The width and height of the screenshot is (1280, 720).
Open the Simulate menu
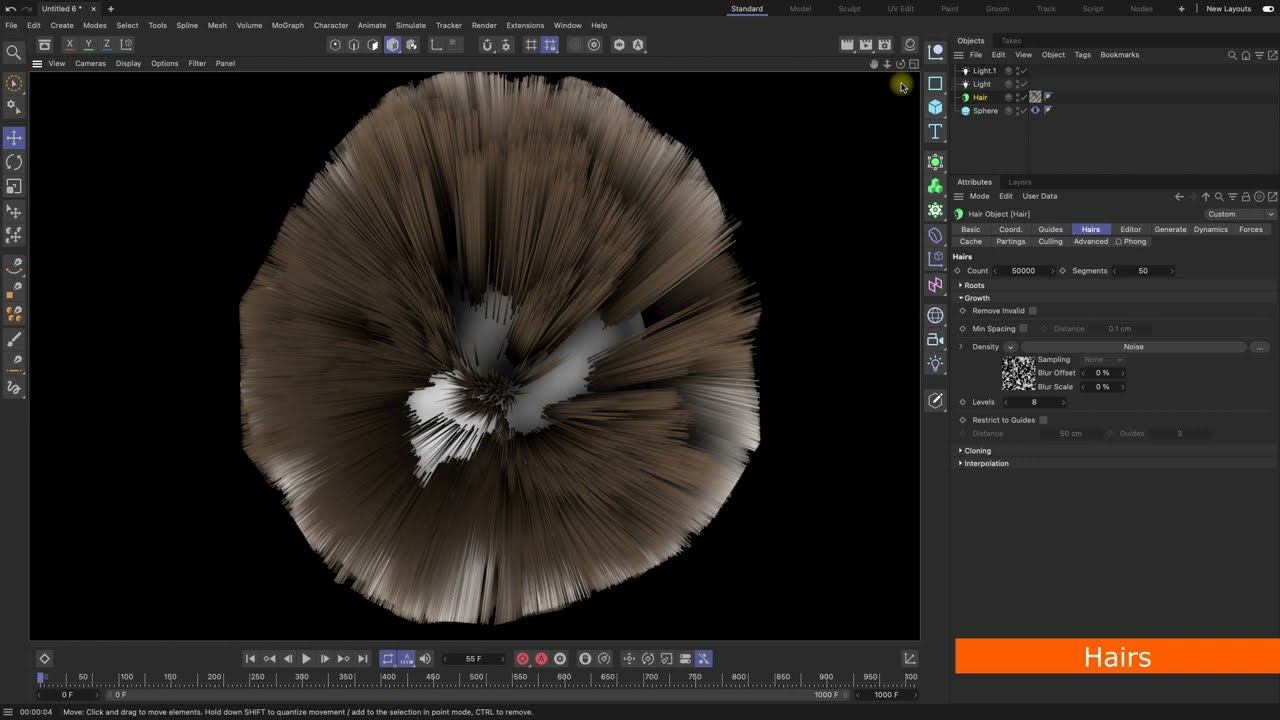point(410,25)
